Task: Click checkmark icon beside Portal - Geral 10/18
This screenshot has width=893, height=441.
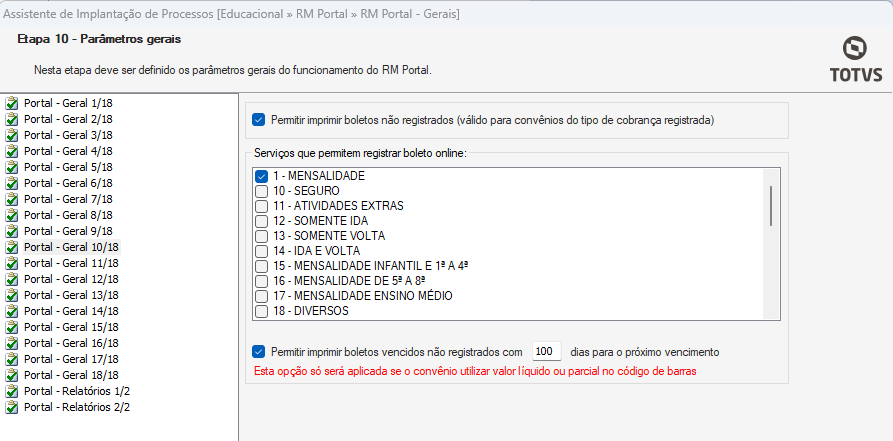Action: [x=12, y=247]
